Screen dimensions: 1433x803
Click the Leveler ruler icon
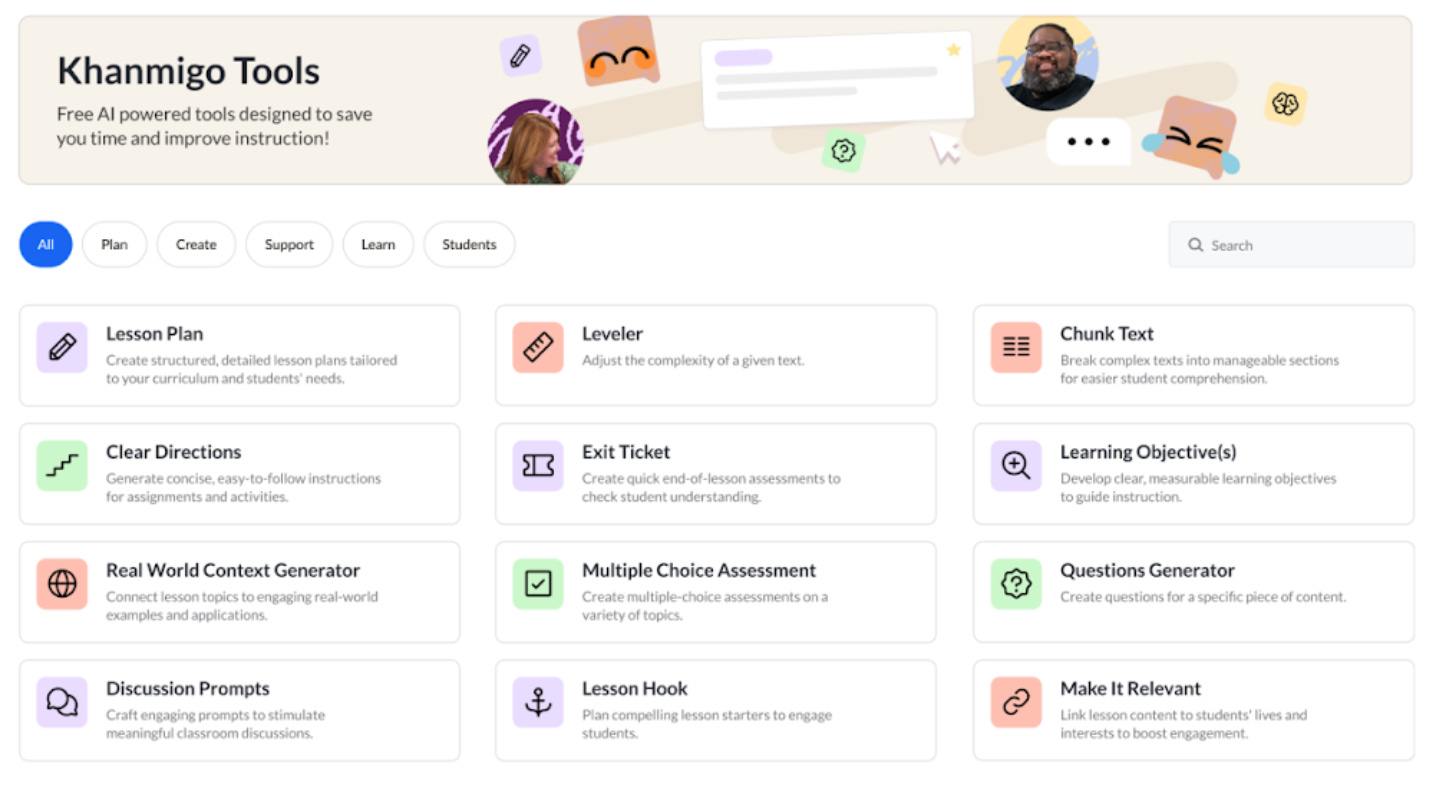coord(538,348)
